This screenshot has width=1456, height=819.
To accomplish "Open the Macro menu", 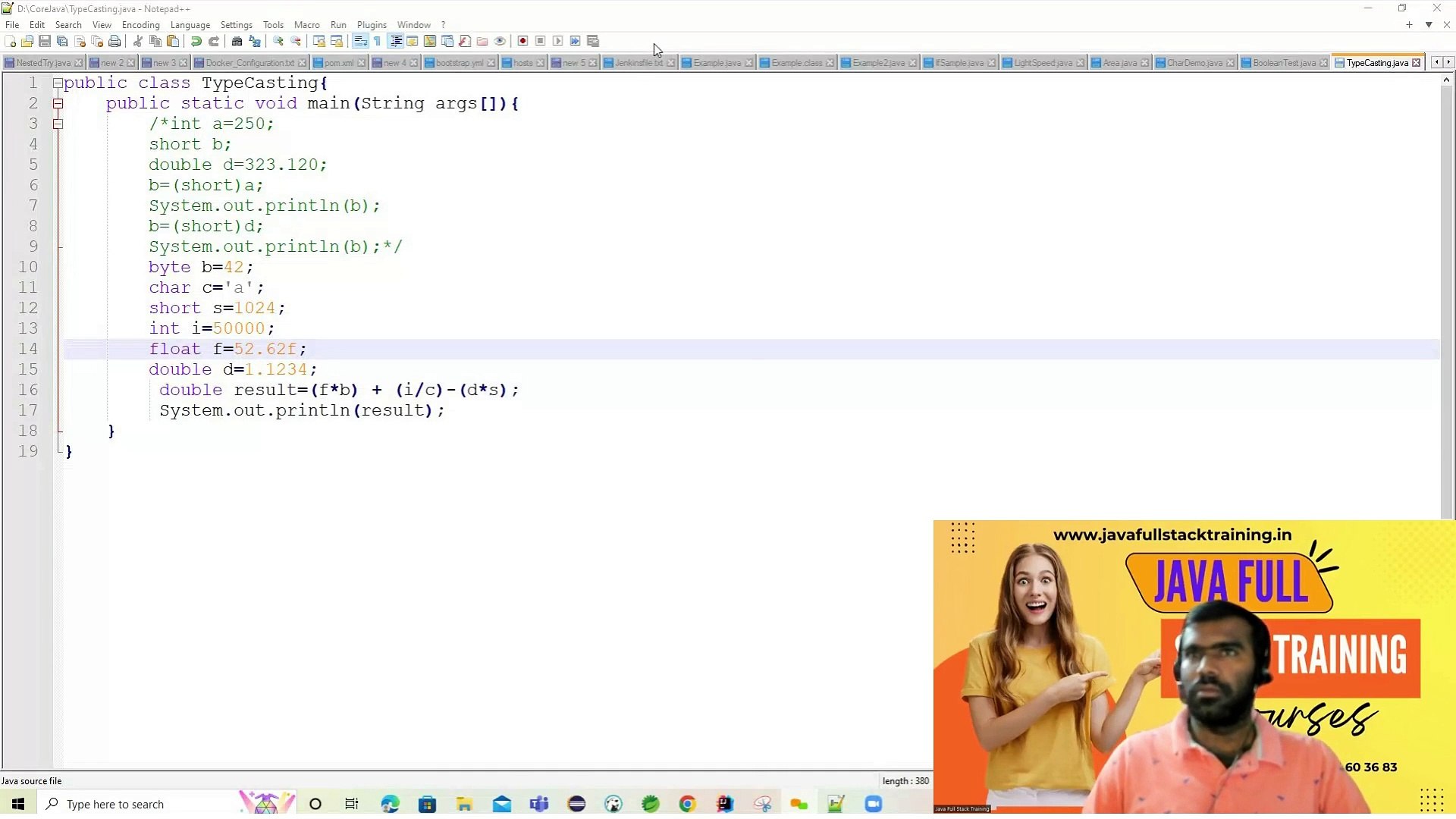I will 306,24.
